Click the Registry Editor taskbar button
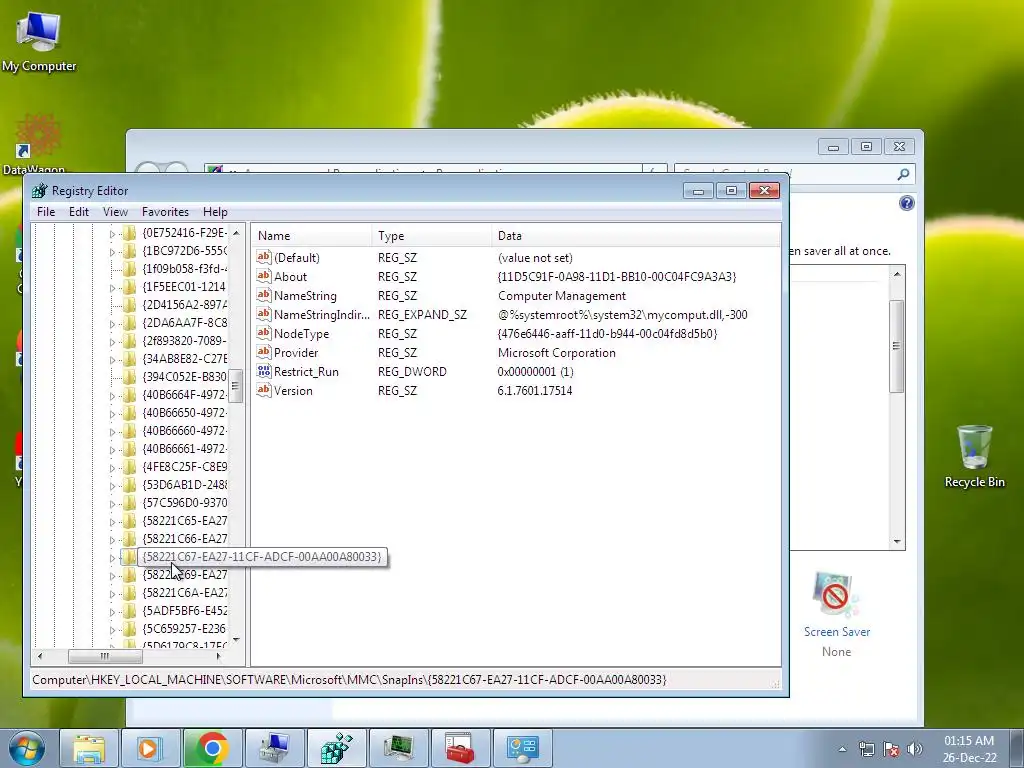The width and height of the screenshot is (1024, 768). [336, 748]
